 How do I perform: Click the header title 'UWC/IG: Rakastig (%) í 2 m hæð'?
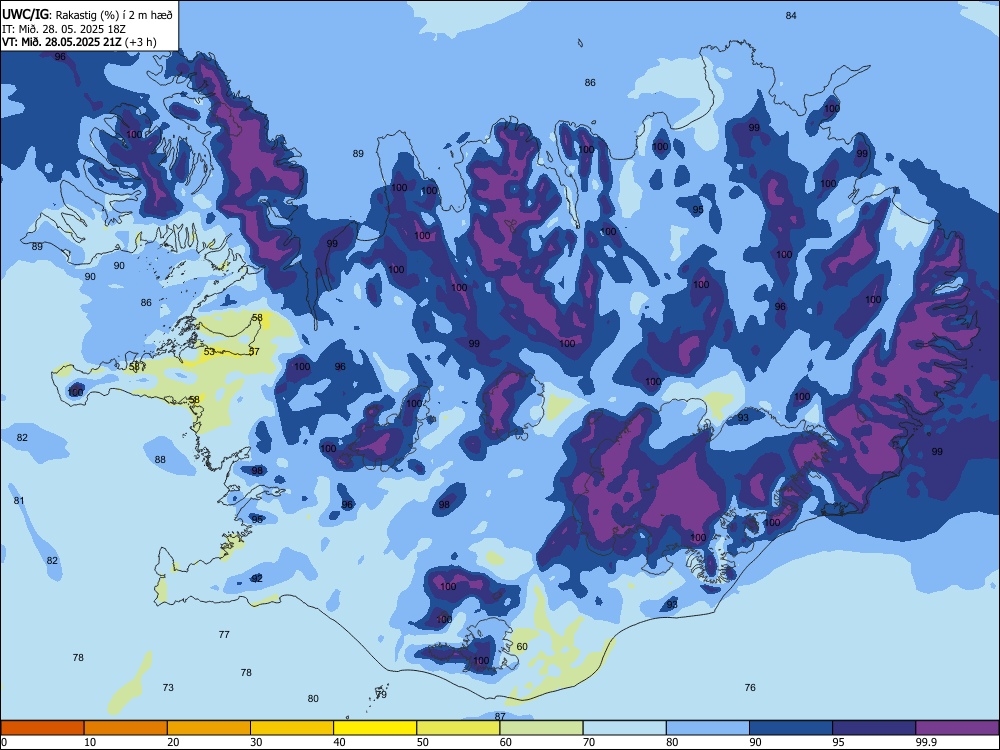coord(87,14)
